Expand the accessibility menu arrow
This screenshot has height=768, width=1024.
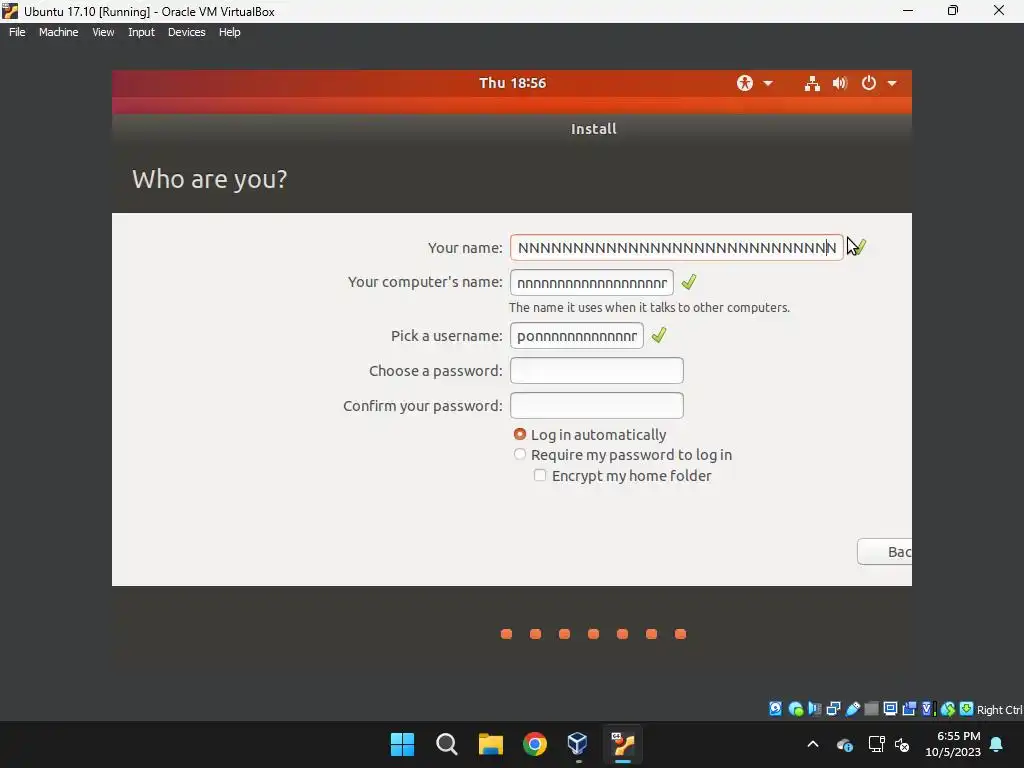point(768,84)
